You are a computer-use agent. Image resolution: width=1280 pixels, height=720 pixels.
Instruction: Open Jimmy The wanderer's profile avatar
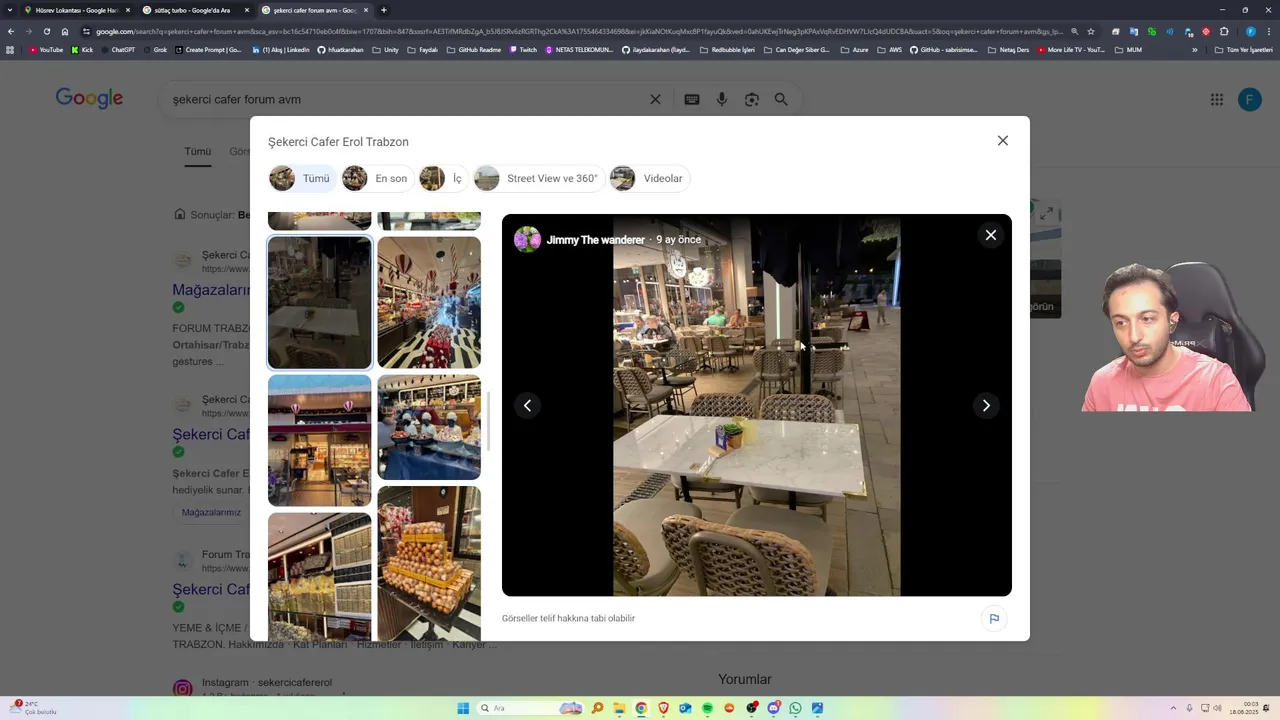coord(527,240)
